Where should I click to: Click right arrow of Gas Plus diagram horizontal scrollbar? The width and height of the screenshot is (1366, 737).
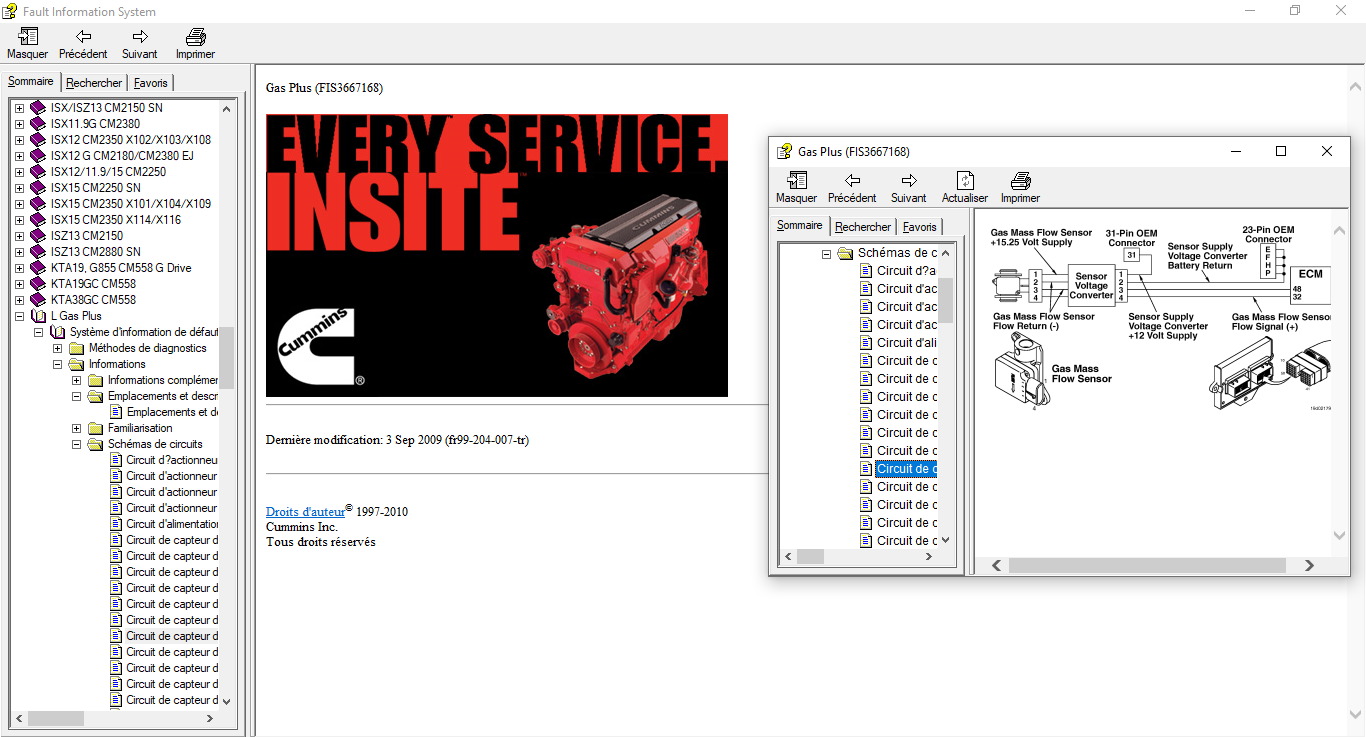click(1309, 566)
